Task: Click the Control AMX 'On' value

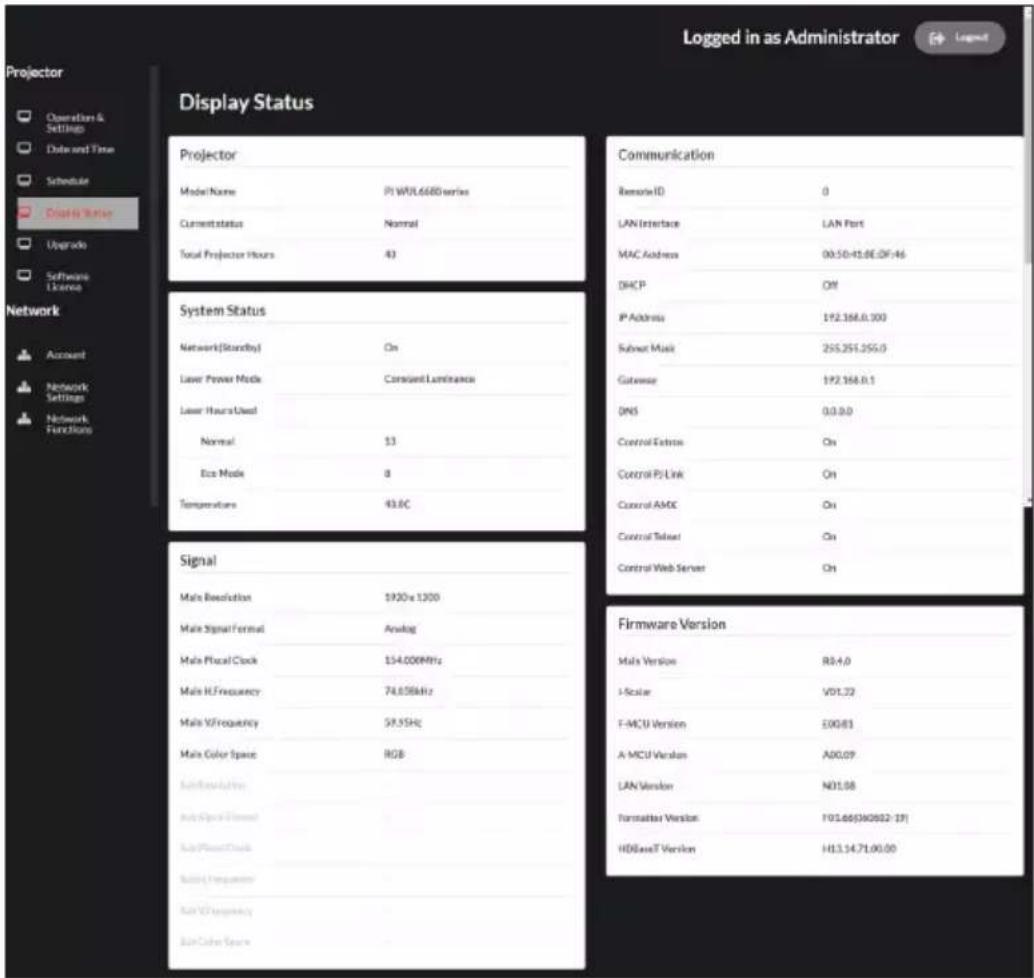Action: tap(829, 505)
